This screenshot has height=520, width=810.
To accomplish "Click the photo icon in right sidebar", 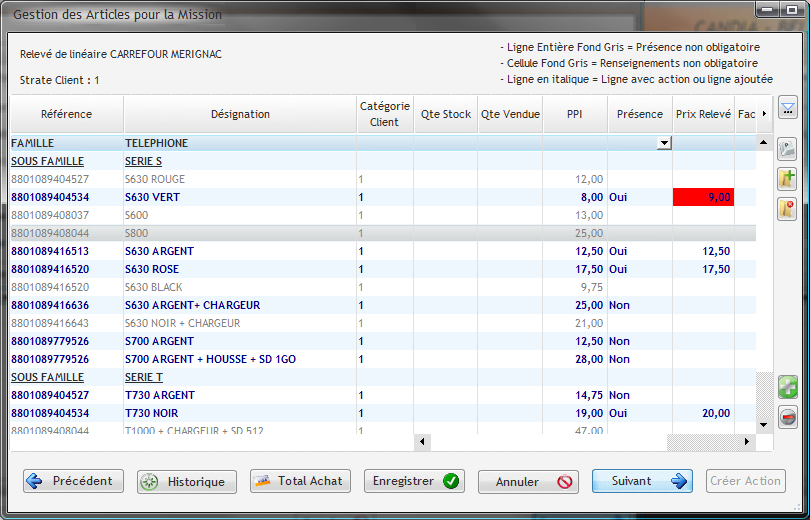I will click(x=787, y=149).
